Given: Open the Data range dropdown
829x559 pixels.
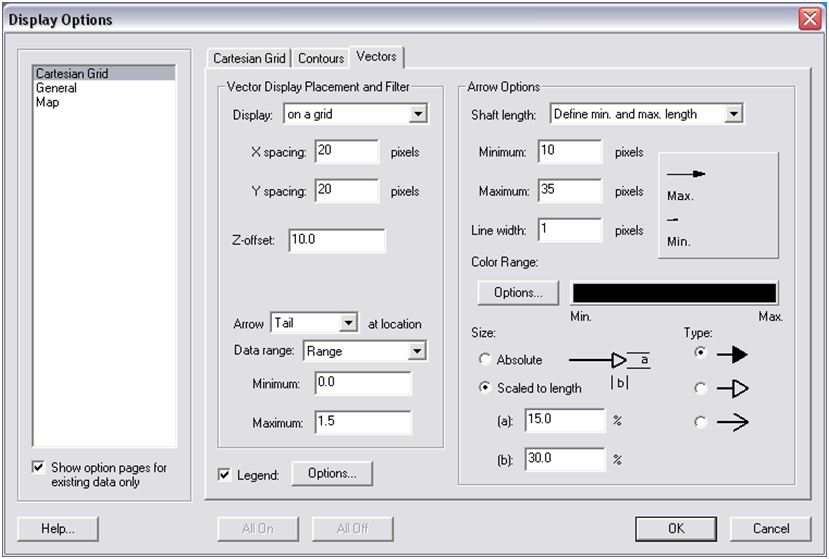Looking at the screenshot, I should [417, 351].
